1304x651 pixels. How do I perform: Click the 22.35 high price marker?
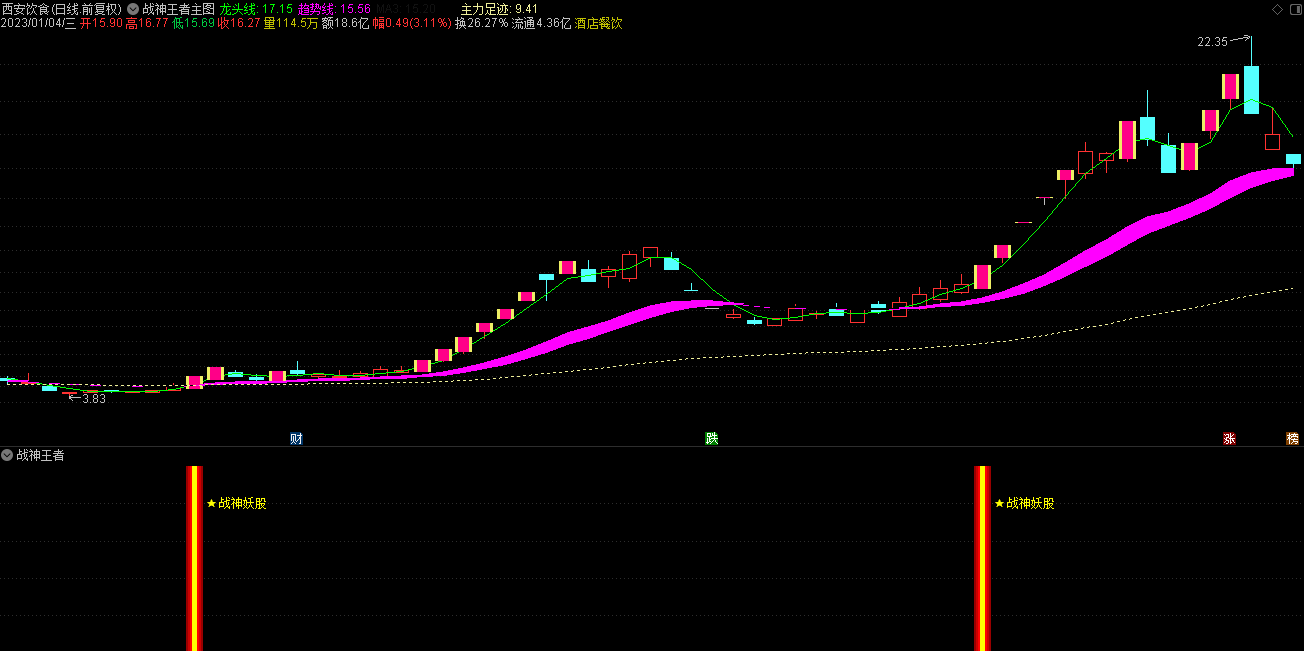[x=1212, y=42]
